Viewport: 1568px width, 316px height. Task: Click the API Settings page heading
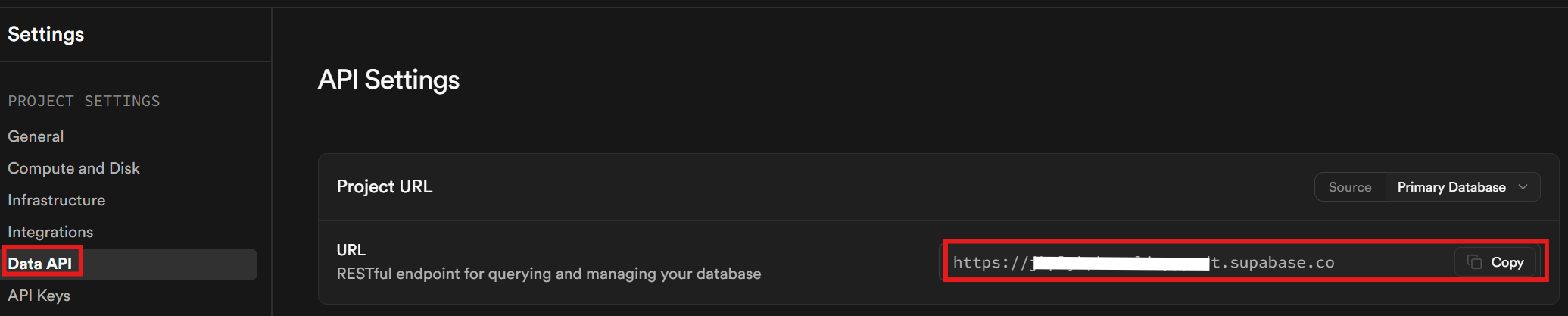point(388,80)
